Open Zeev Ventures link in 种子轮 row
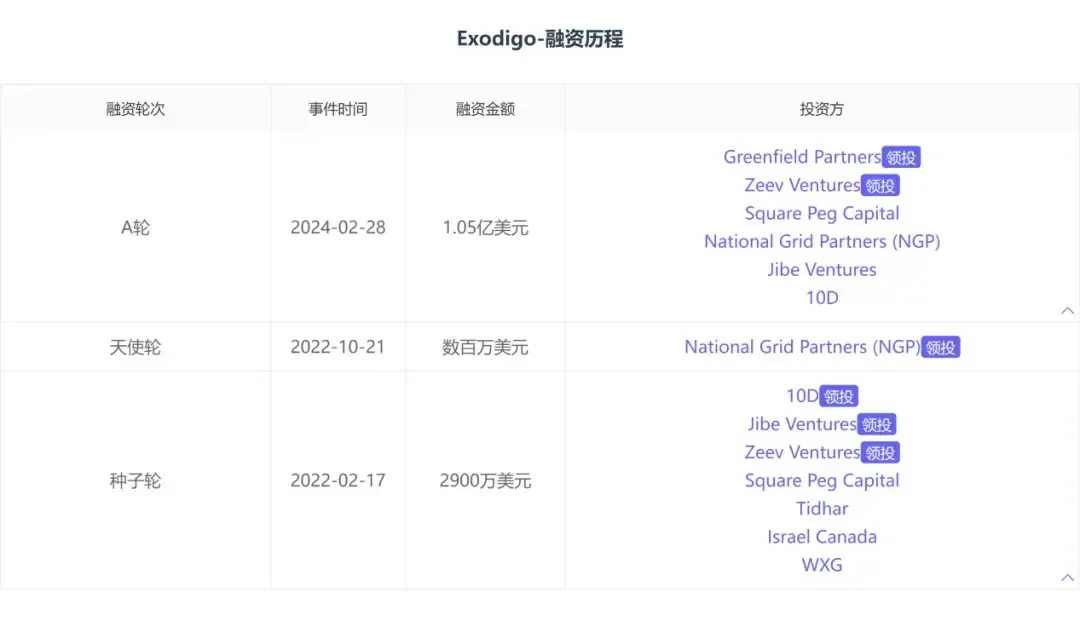This screenshot has height=617, width=1080. 802,452
